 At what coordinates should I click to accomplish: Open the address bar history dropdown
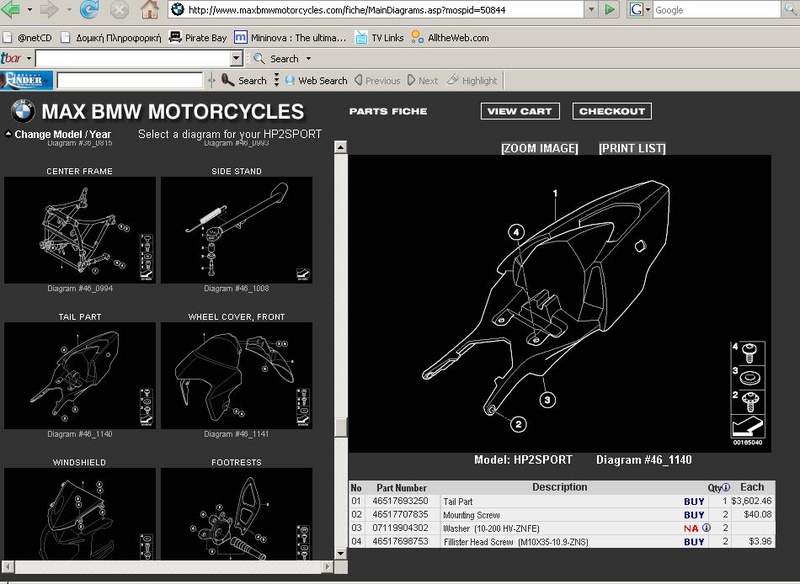click(591, 9)
